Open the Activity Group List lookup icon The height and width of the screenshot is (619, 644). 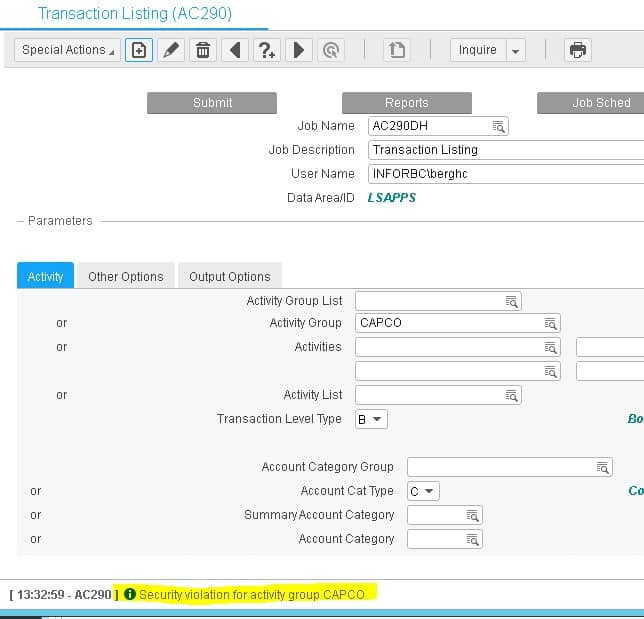click(x=511, y=301)
